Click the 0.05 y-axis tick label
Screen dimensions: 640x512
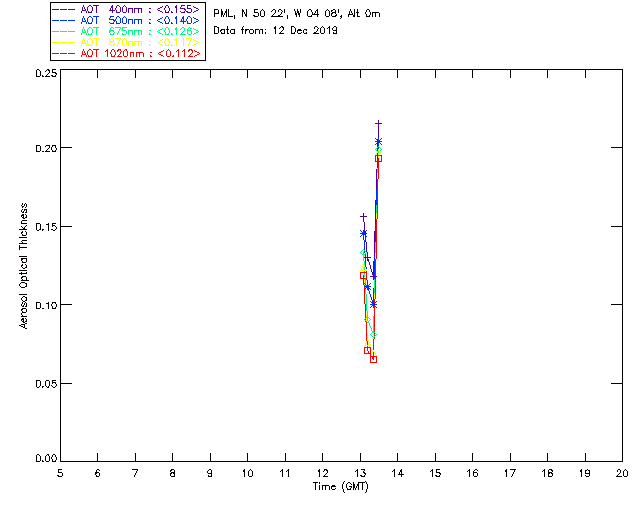[46, 384]
